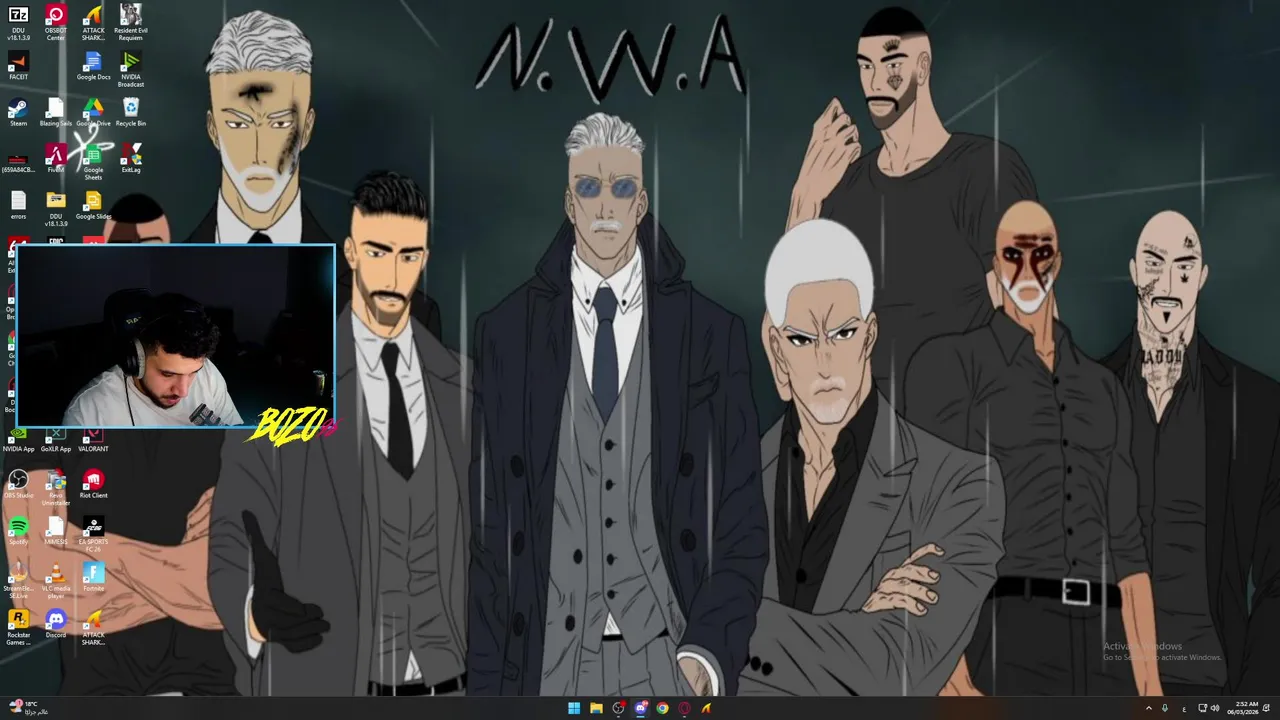This screenshot has width=1280, height=720.
Task: Open ATTACK SHARK app in taskbar
Action: point(706,708)
